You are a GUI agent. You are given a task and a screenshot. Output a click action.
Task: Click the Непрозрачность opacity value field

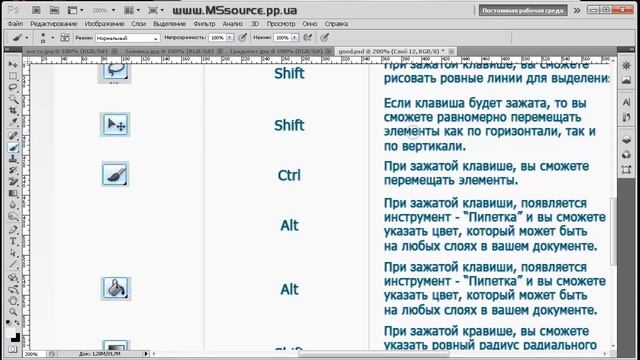coord(217,38)
